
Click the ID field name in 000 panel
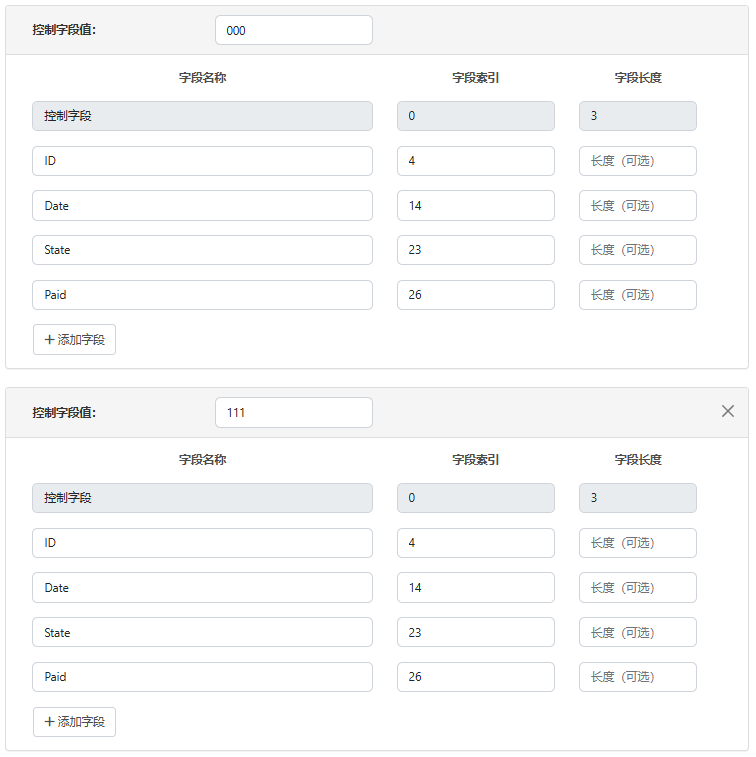click(202, 161)
